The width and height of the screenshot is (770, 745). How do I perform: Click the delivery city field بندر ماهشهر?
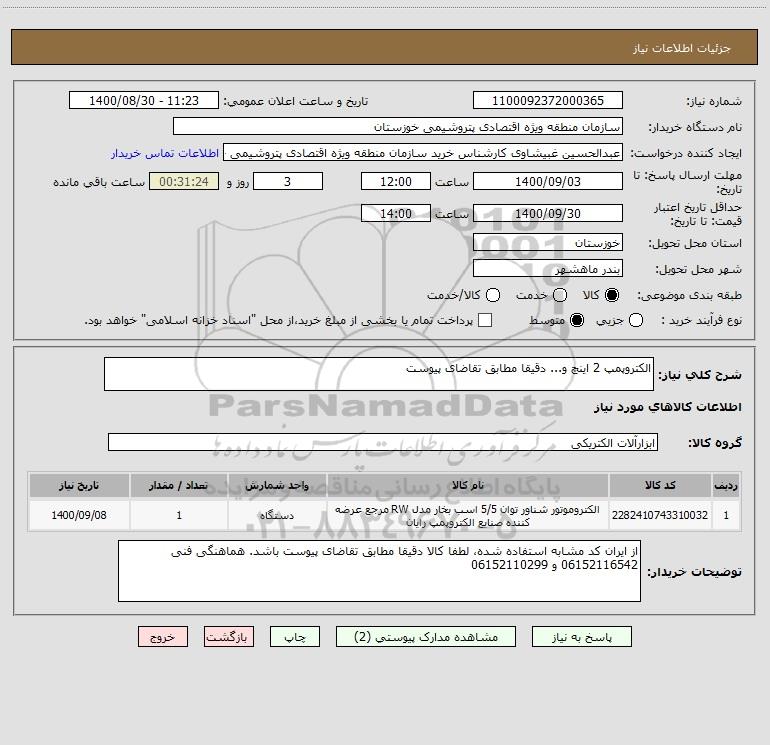point(548,269)
